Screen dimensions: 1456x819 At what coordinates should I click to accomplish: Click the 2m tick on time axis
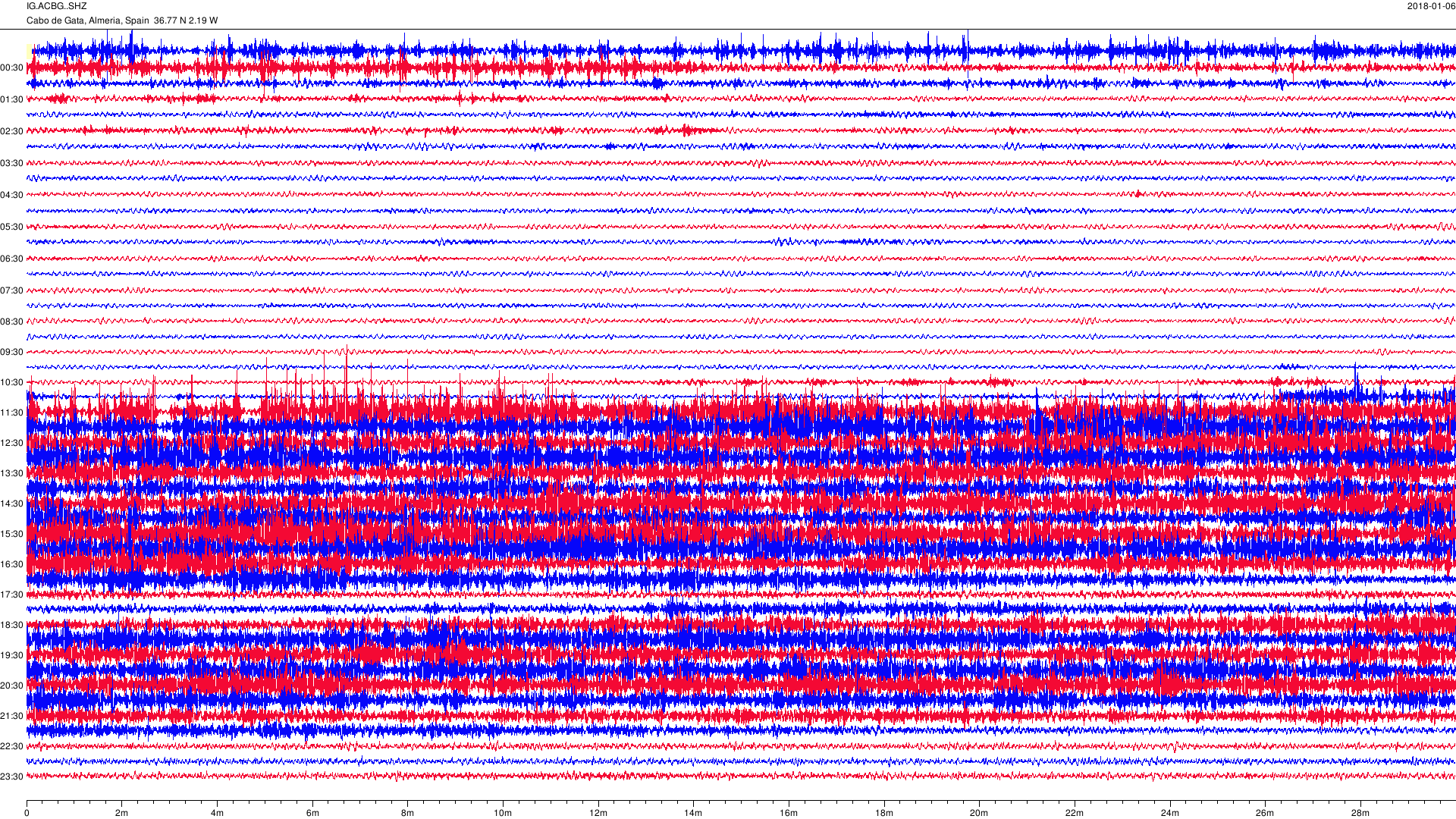122,813
